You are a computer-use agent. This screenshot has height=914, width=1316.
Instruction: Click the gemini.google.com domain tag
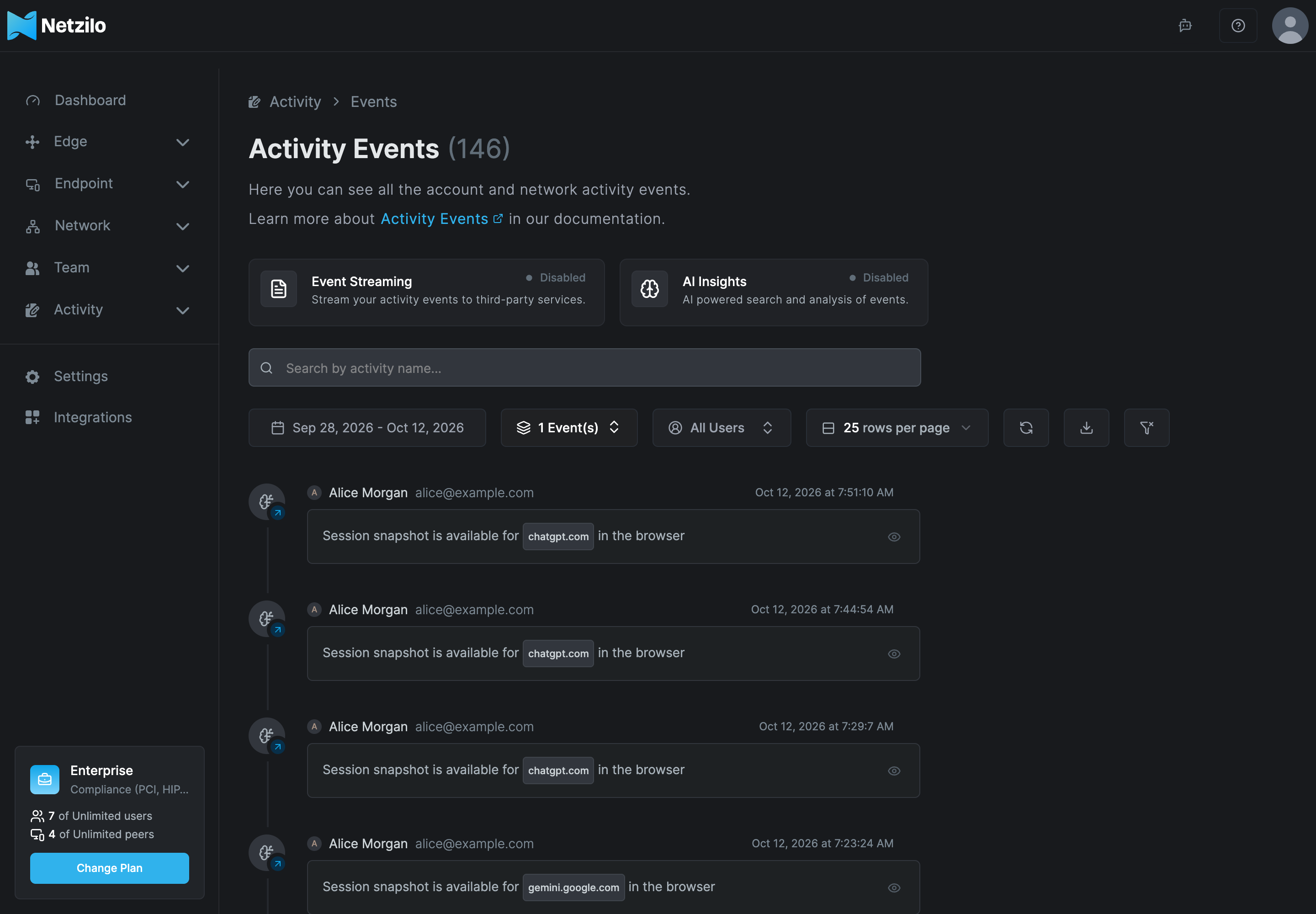pyautogui.click(x=573, y=887)
